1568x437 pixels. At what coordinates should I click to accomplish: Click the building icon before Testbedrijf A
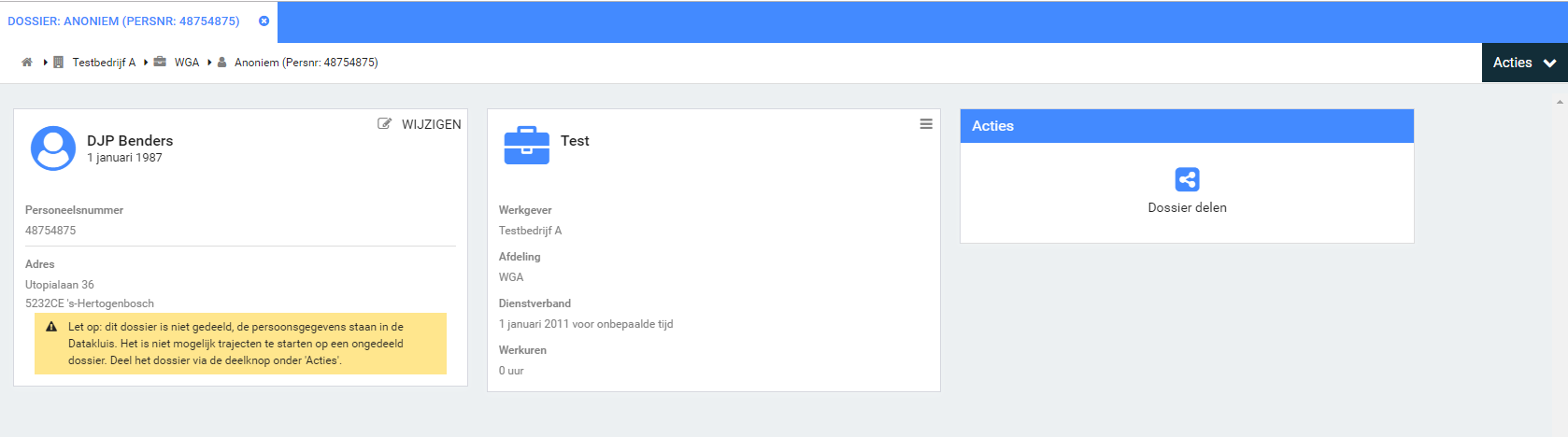point(58,63)
